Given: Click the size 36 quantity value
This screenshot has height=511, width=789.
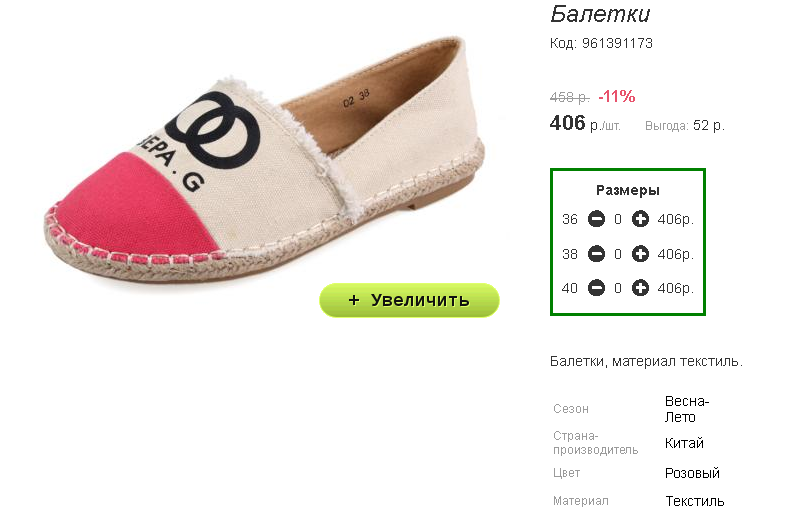Looking at the screenshot, I should pos(618,219).
